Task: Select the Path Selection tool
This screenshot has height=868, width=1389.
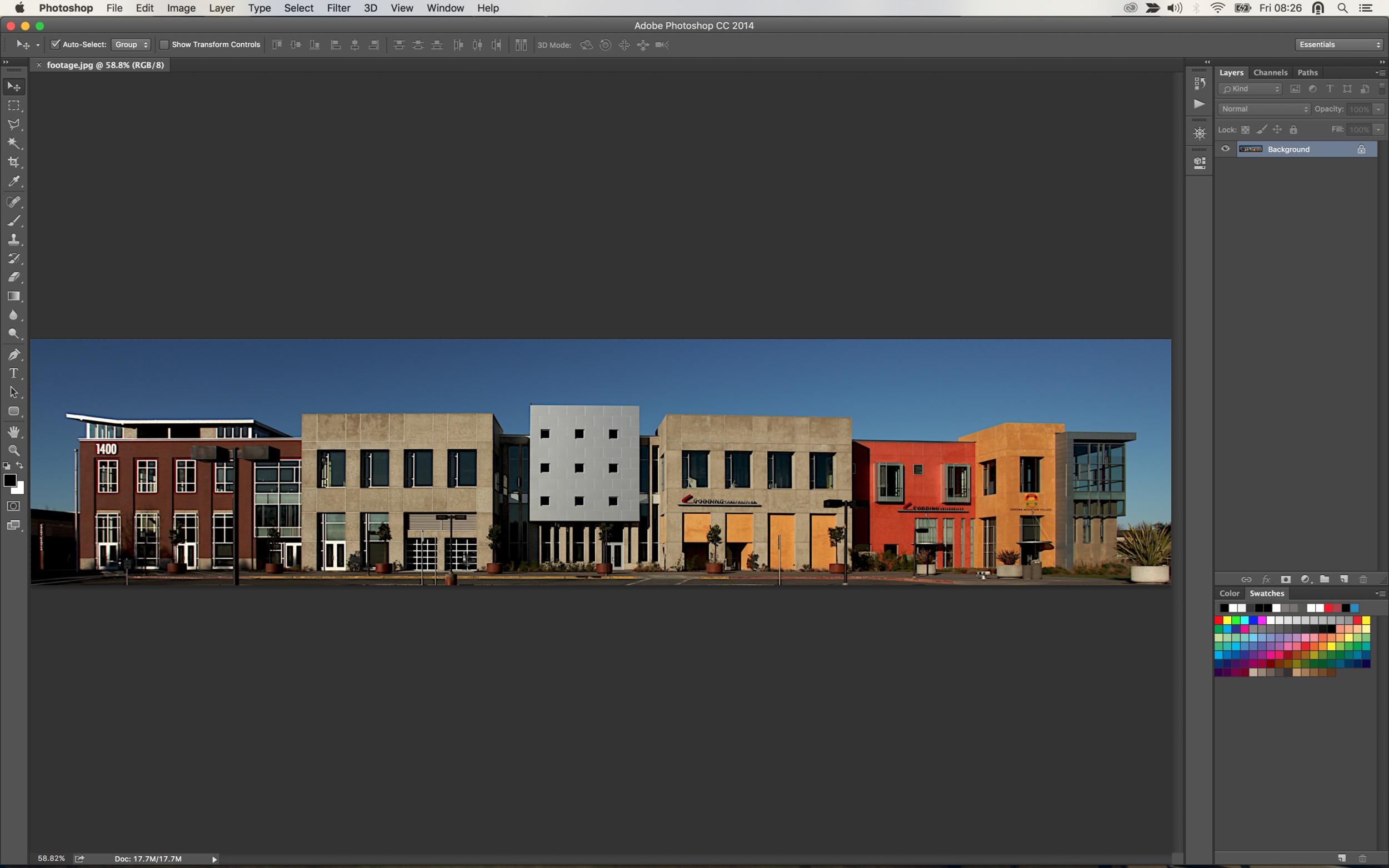Action: (14, 392)
